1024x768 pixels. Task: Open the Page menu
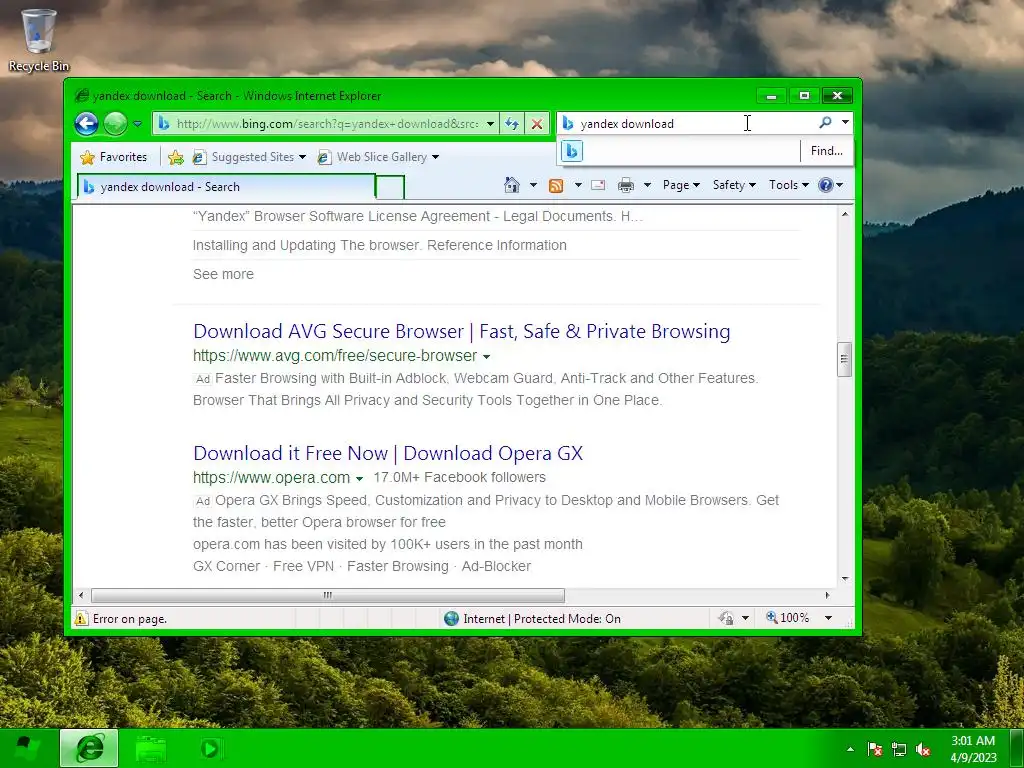pyautogui.click(x=680, y=185)
